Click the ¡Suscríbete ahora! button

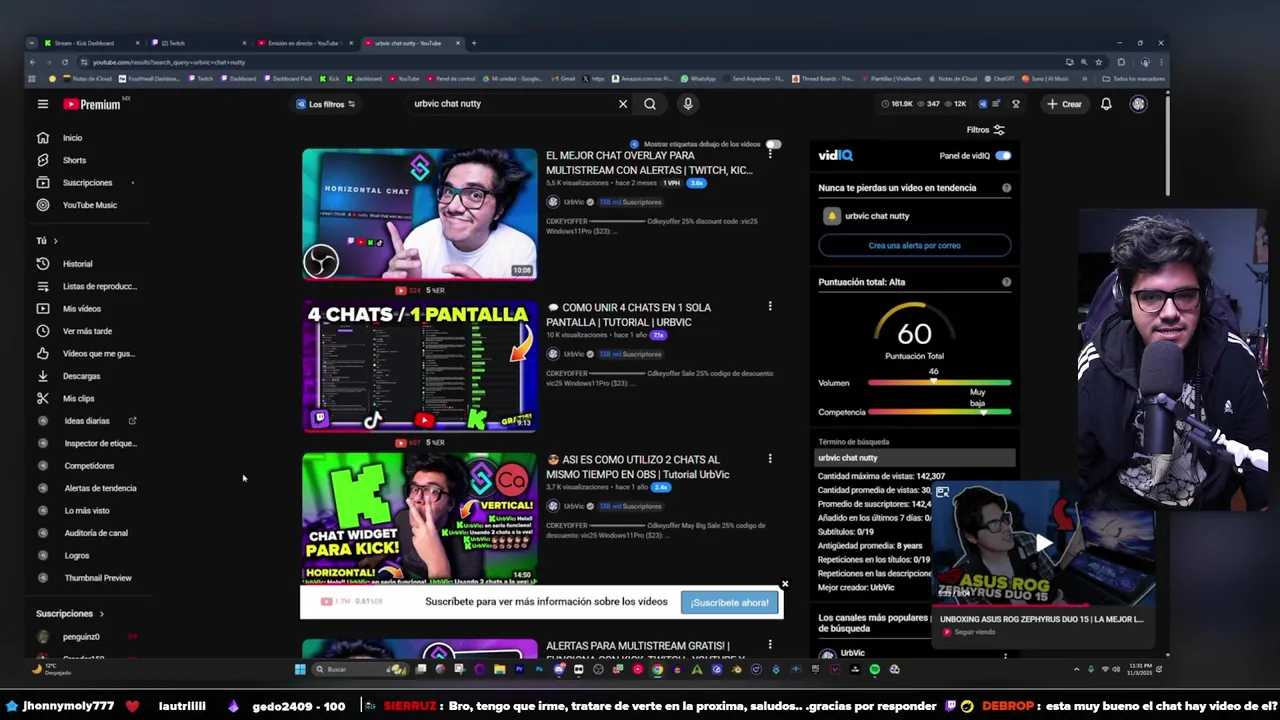click(730, 602)
